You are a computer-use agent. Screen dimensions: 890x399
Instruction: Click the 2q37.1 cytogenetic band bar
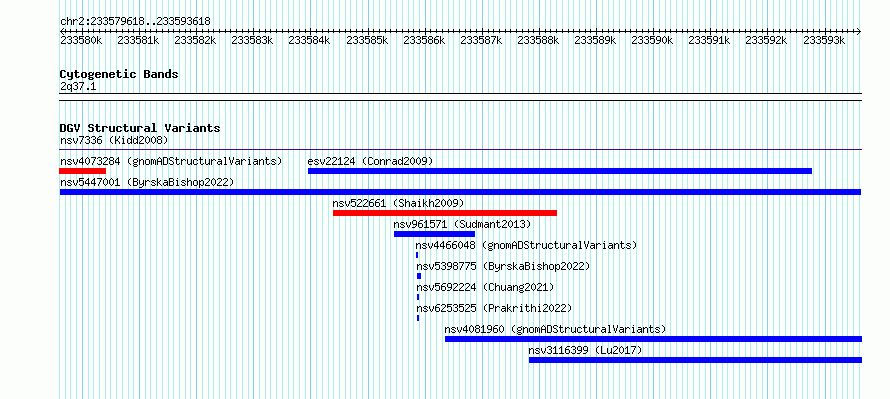click(460, 97)
